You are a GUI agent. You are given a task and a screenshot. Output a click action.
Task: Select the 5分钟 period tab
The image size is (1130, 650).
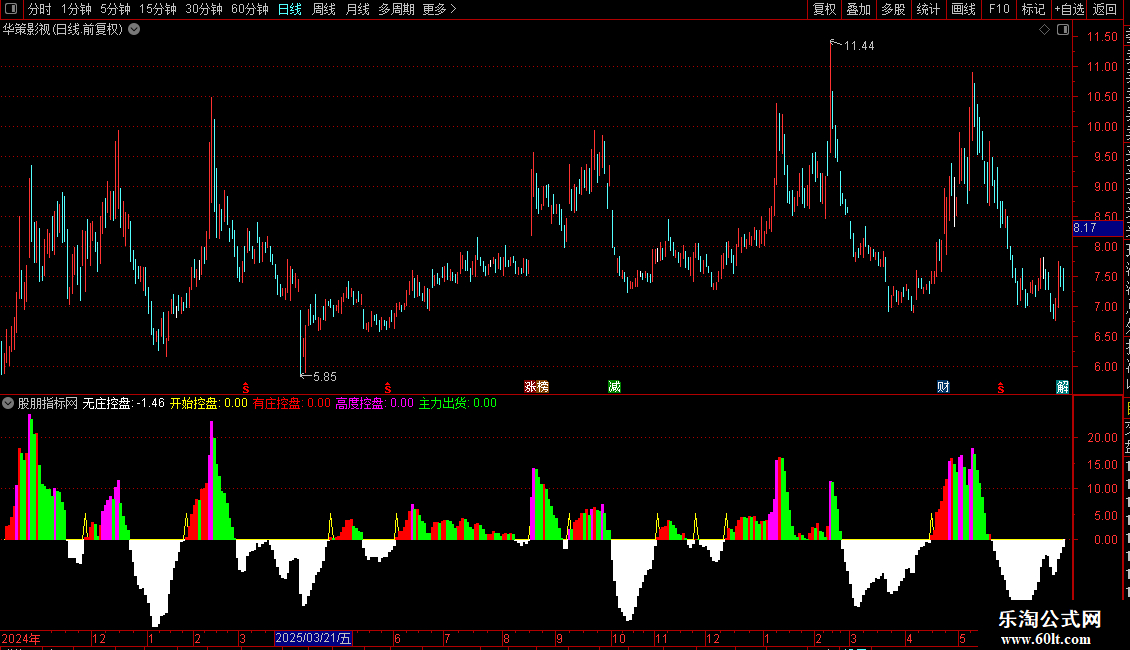(x=115, y=9)
